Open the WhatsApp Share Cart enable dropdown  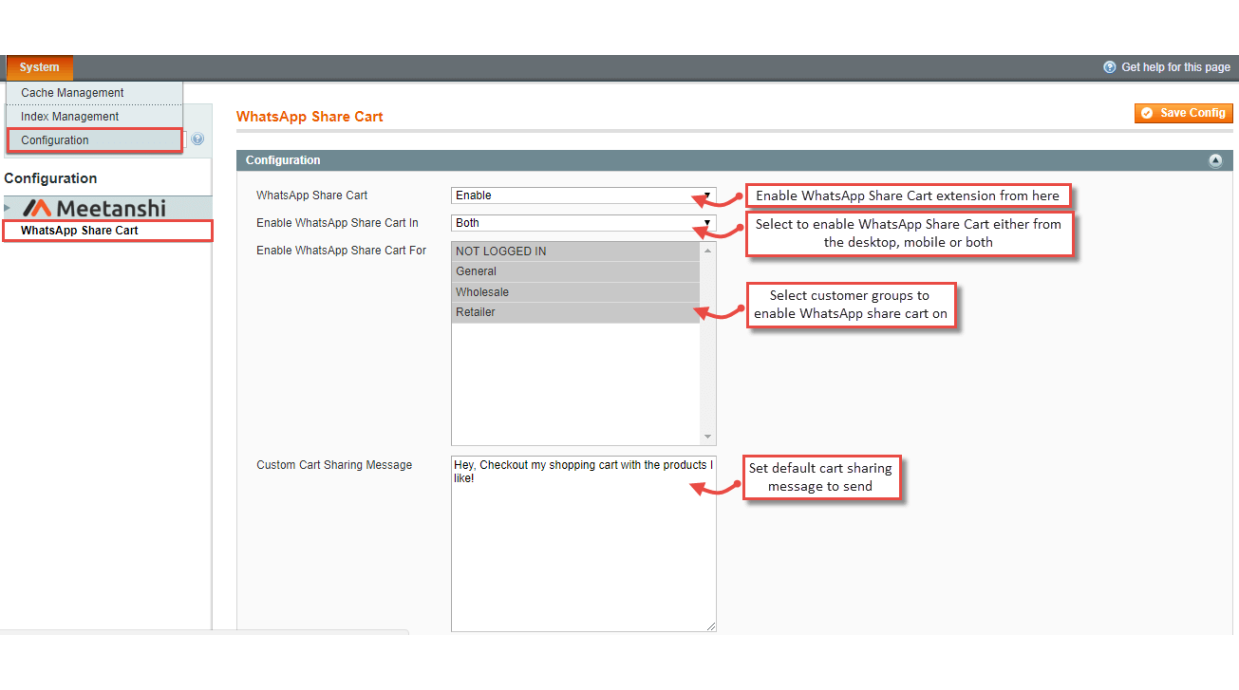[x=583, y=196]
